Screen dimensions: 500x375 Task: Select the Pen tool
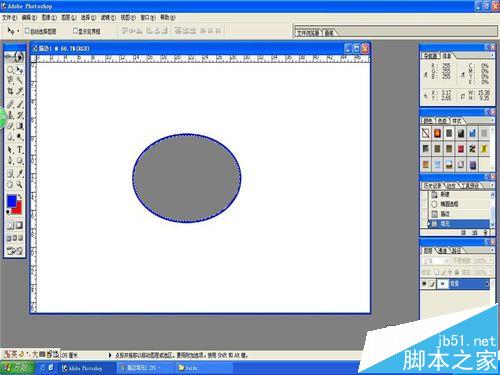(x=10, y=161)
